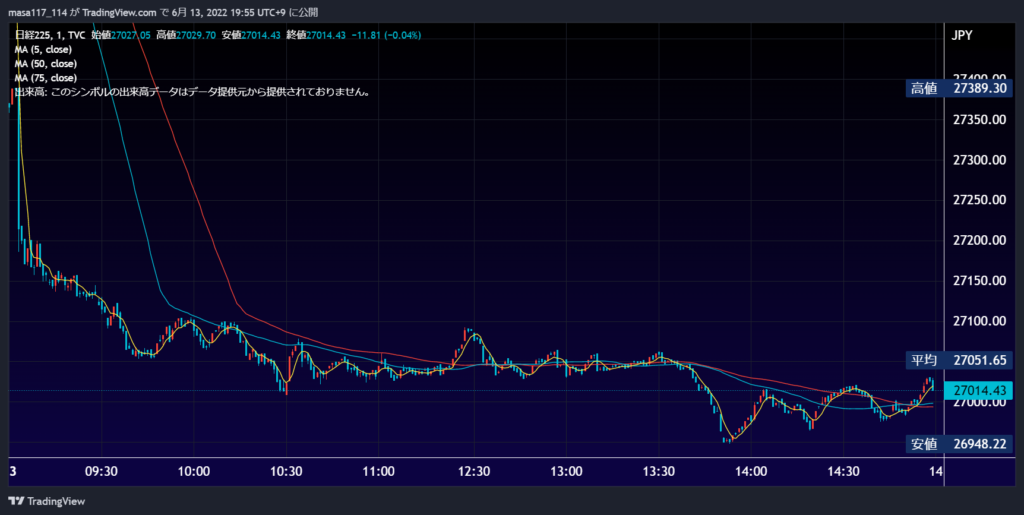Click the 27200.00 price axis value
Image resolution: width=1024 pixels, height=515 pixels.
980,240
